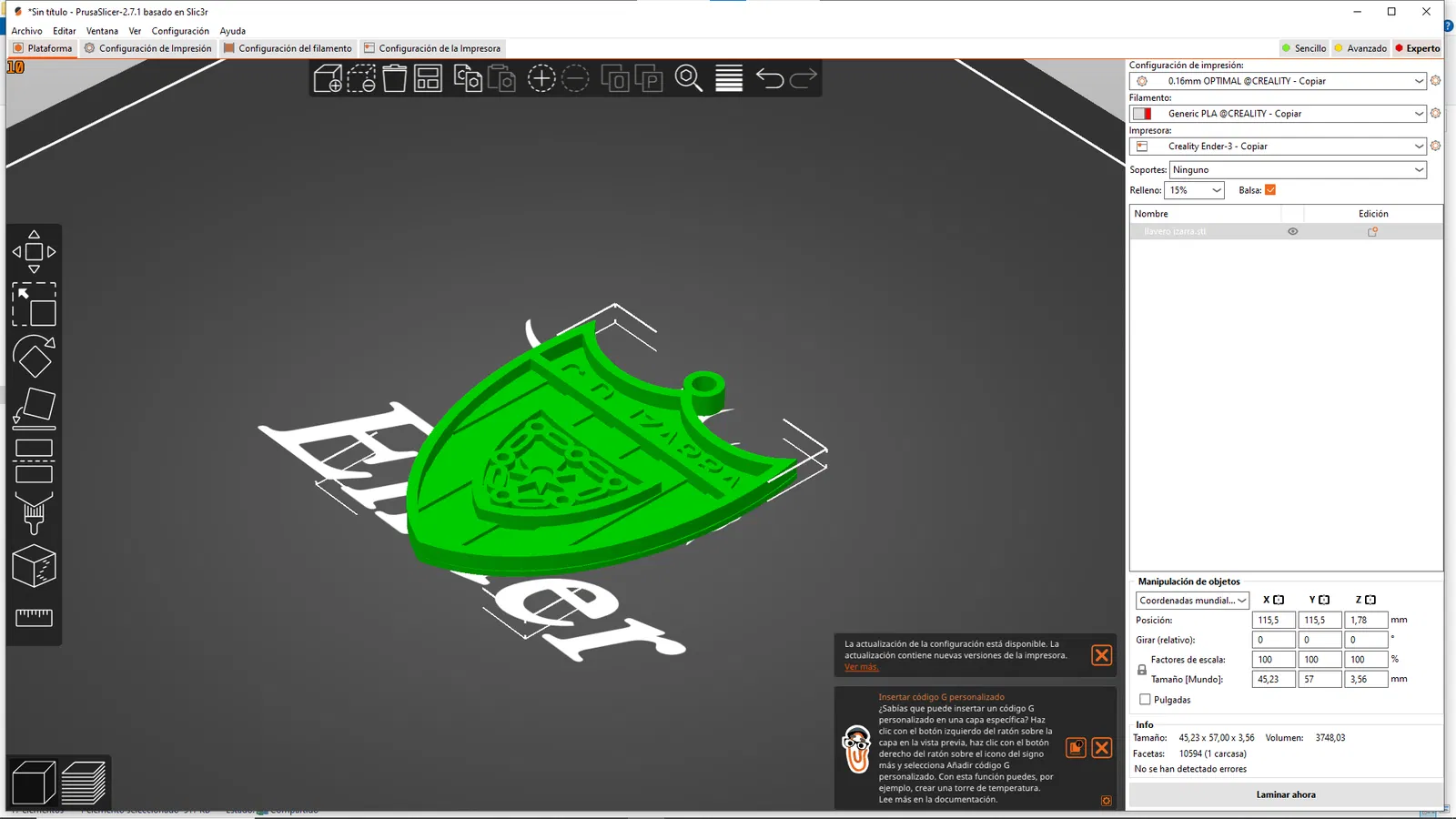Viewport: 1456px width, 819px height.
Task: Remove an instance with minus-circle icon
Action: point(575,79)
